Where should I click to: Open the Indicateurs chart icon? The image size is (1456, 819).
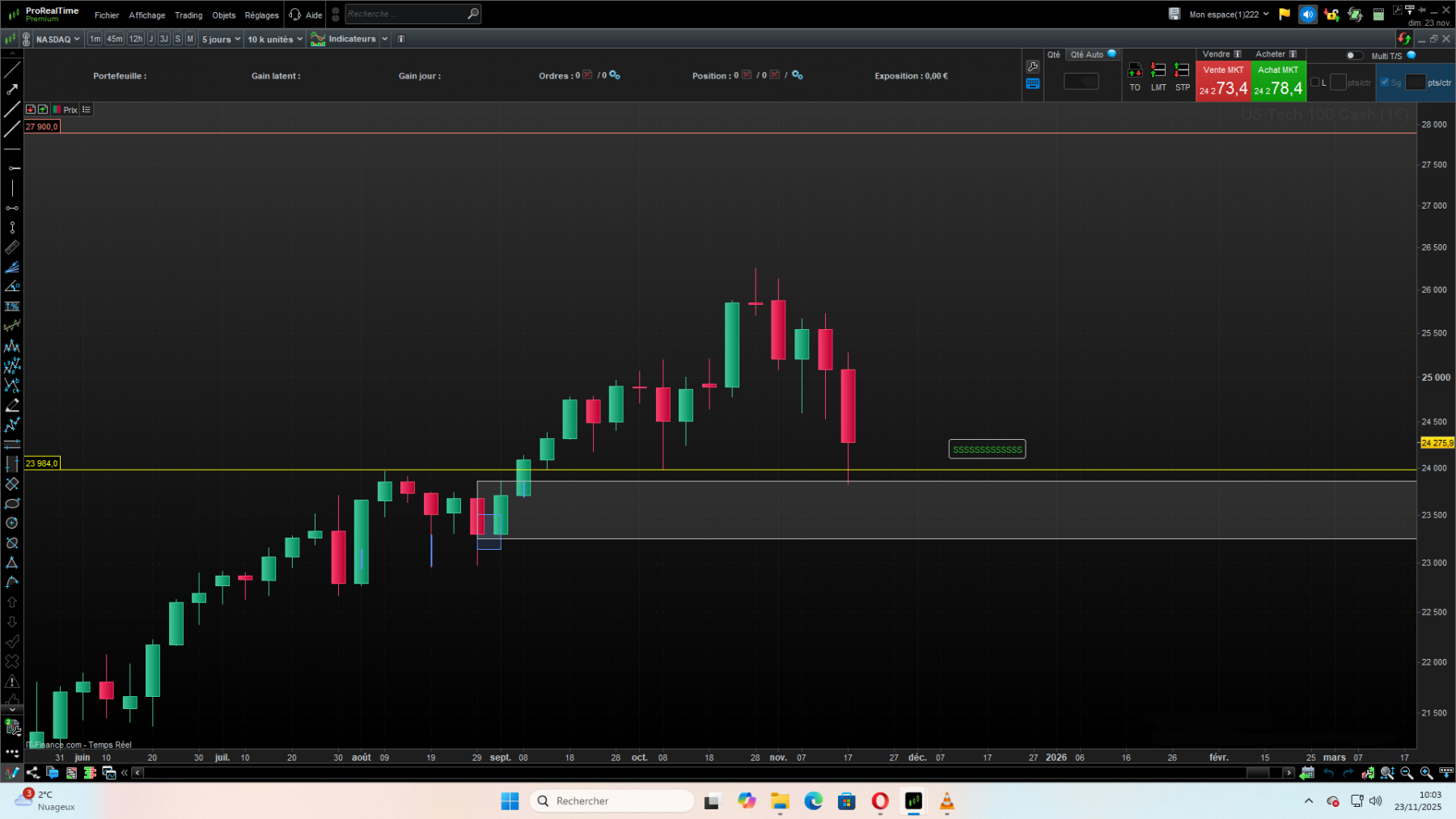318,38
